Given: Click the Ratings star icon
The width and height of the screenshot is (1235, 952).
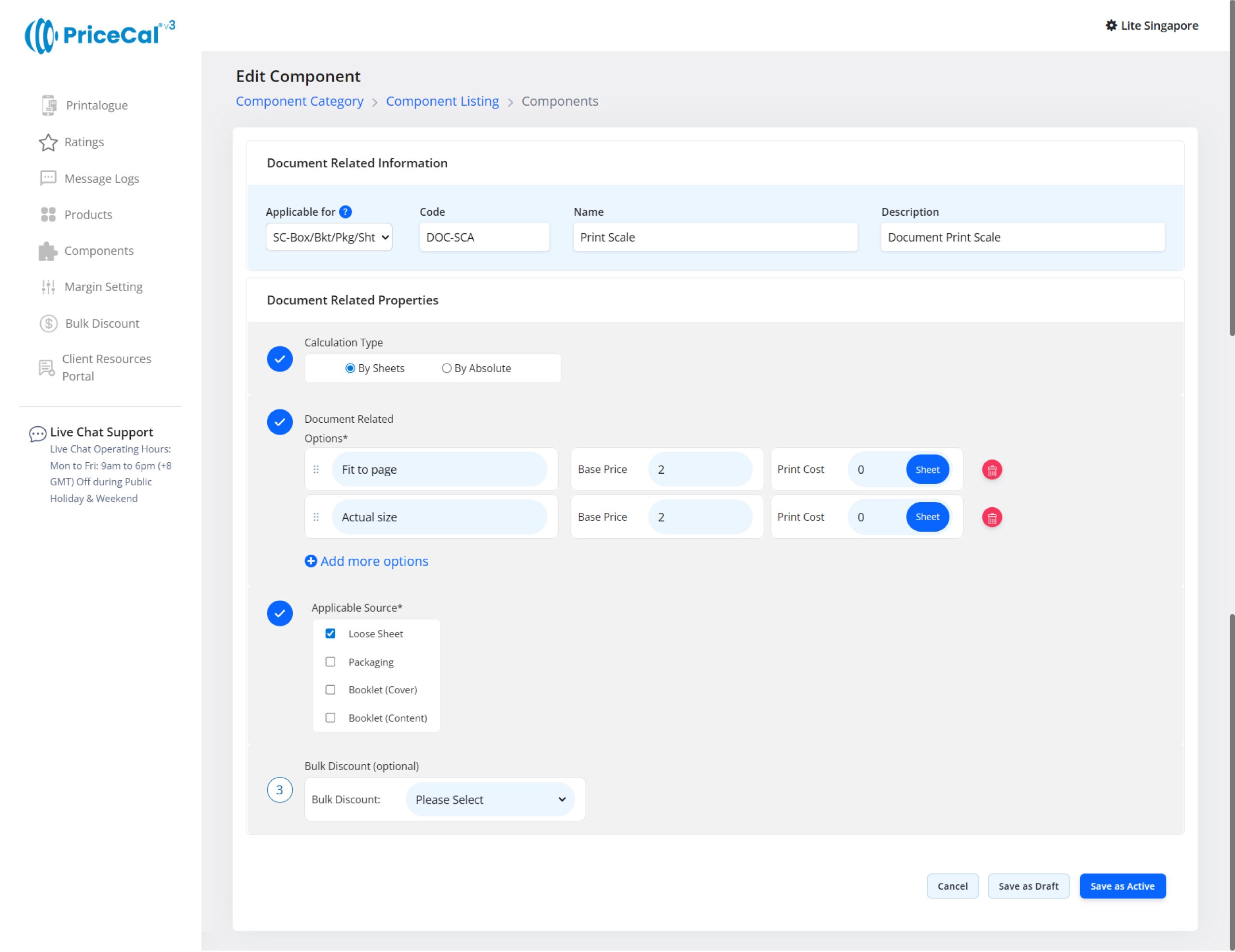Looking at the screenshot, I should (48, 142).
